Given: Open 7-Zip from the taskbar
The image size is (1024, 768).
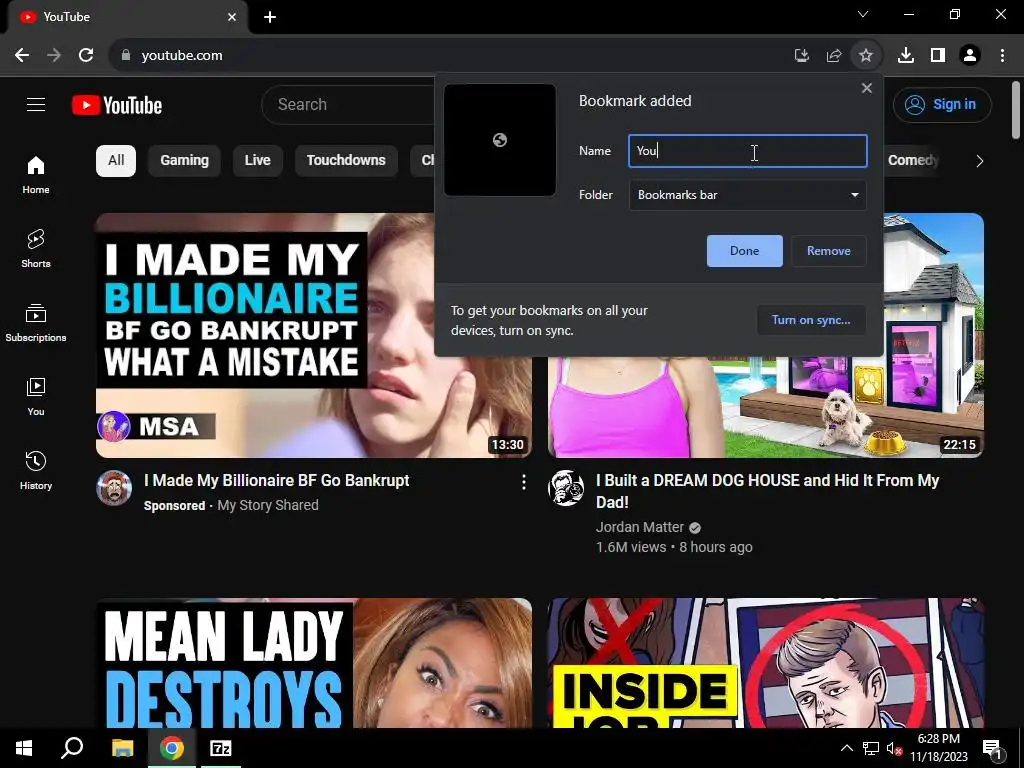Looking at the screenshot, I should tap(220, 748).
